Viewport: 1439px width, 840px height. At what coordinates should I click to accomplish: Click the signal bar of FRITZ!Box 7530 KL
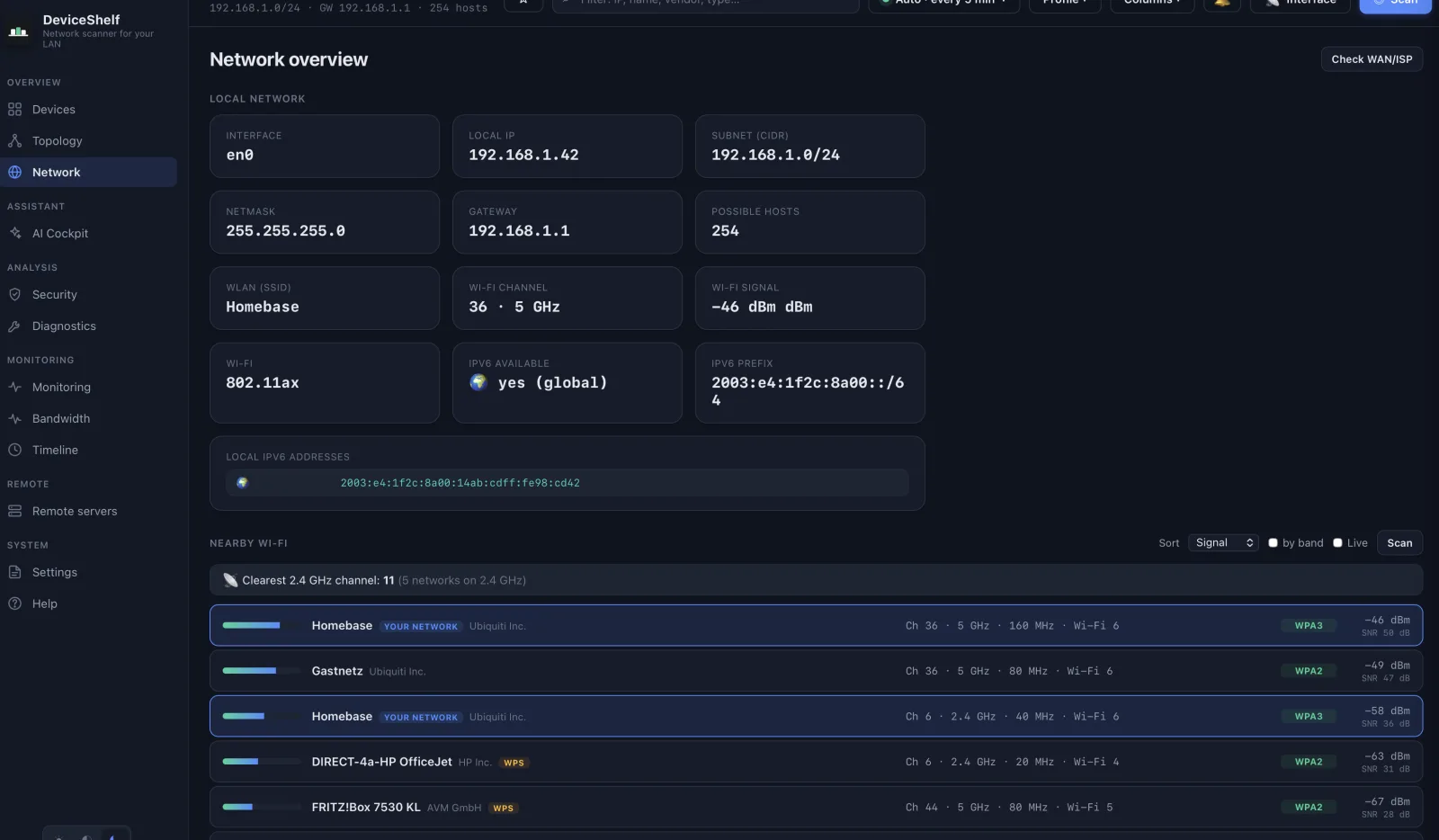(x=261, y=807)
